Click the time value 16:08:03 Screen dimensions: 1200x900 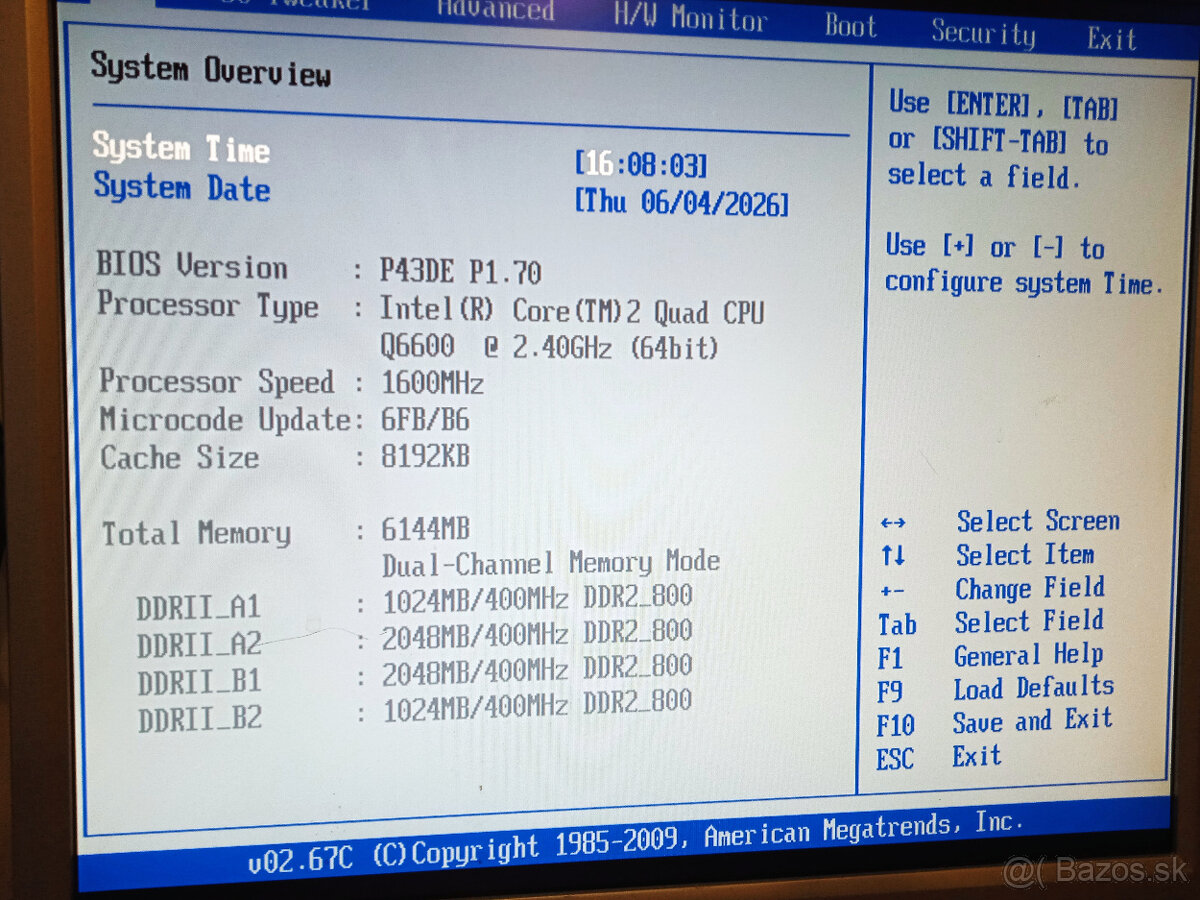click(x=641, y=164)
